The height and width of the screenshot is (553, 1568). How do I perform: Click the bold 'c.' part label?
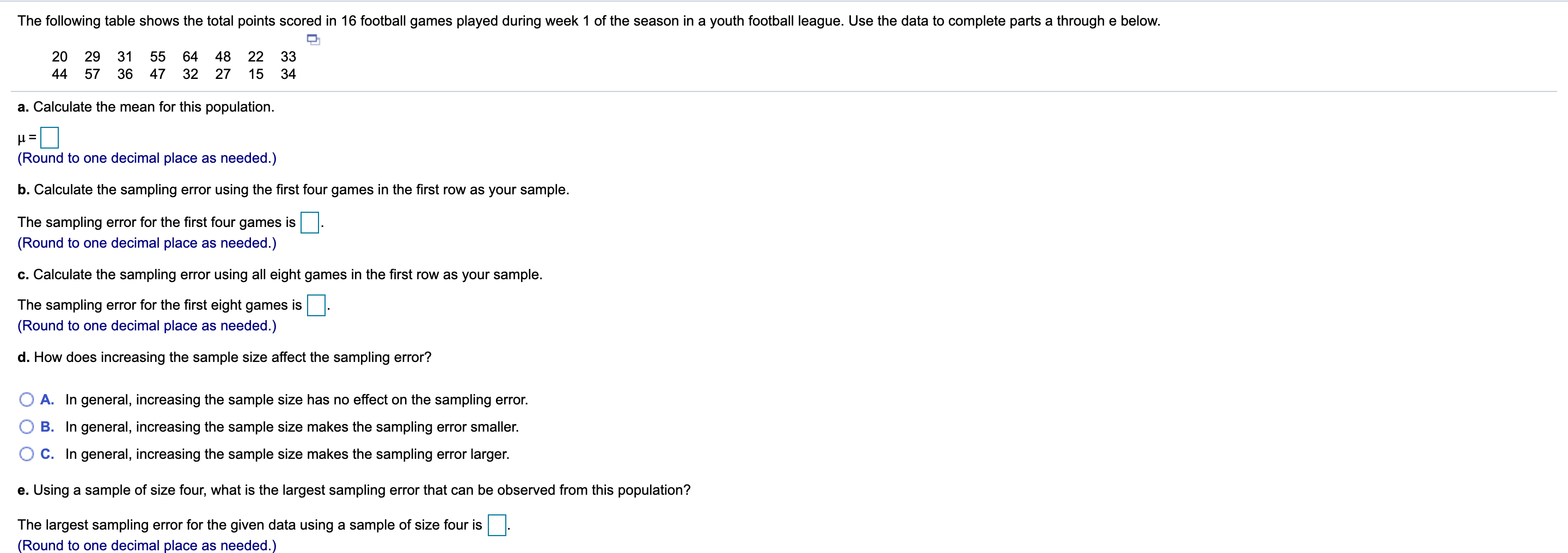(23, 275)
